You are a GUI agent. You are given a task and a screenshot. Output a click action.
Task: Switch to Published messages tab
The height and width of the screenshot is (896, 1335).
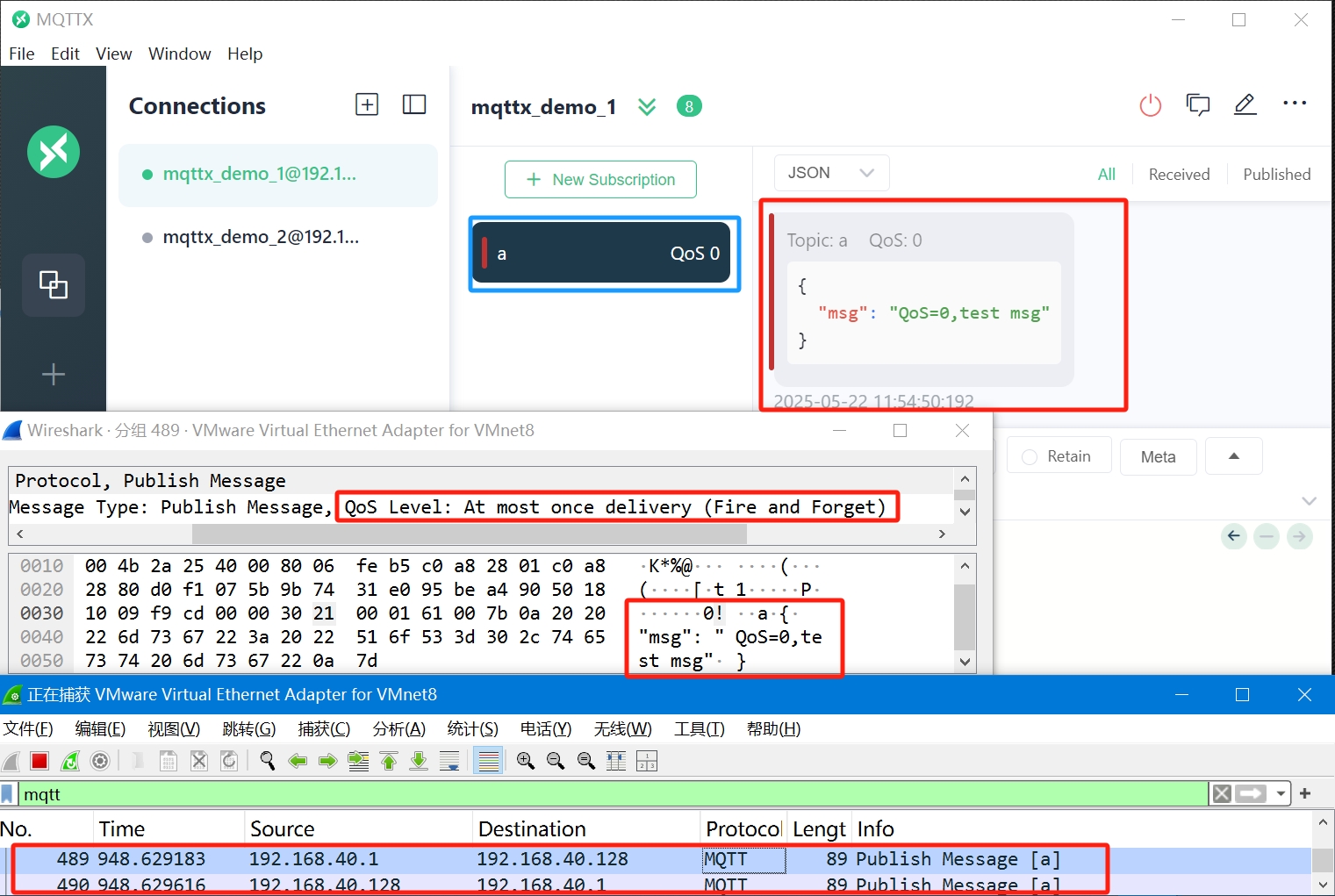pos(1277,175)
